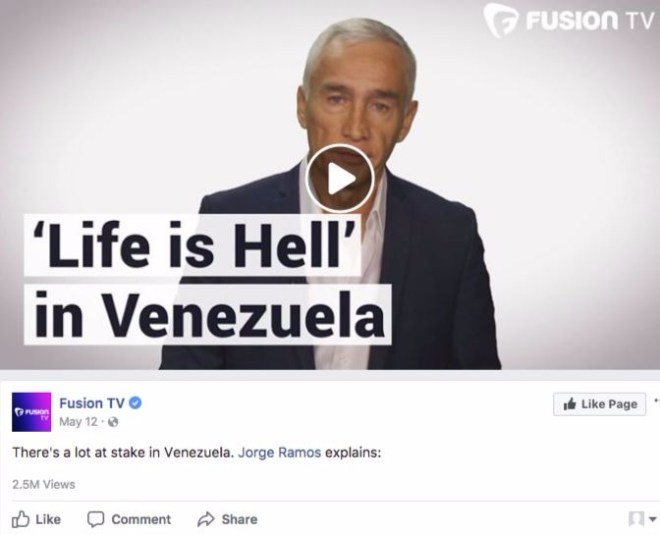Play the 'Life is Hell' video
Image resolution: width=660 pixels, height=535 pixels.
tap(340, 179)
